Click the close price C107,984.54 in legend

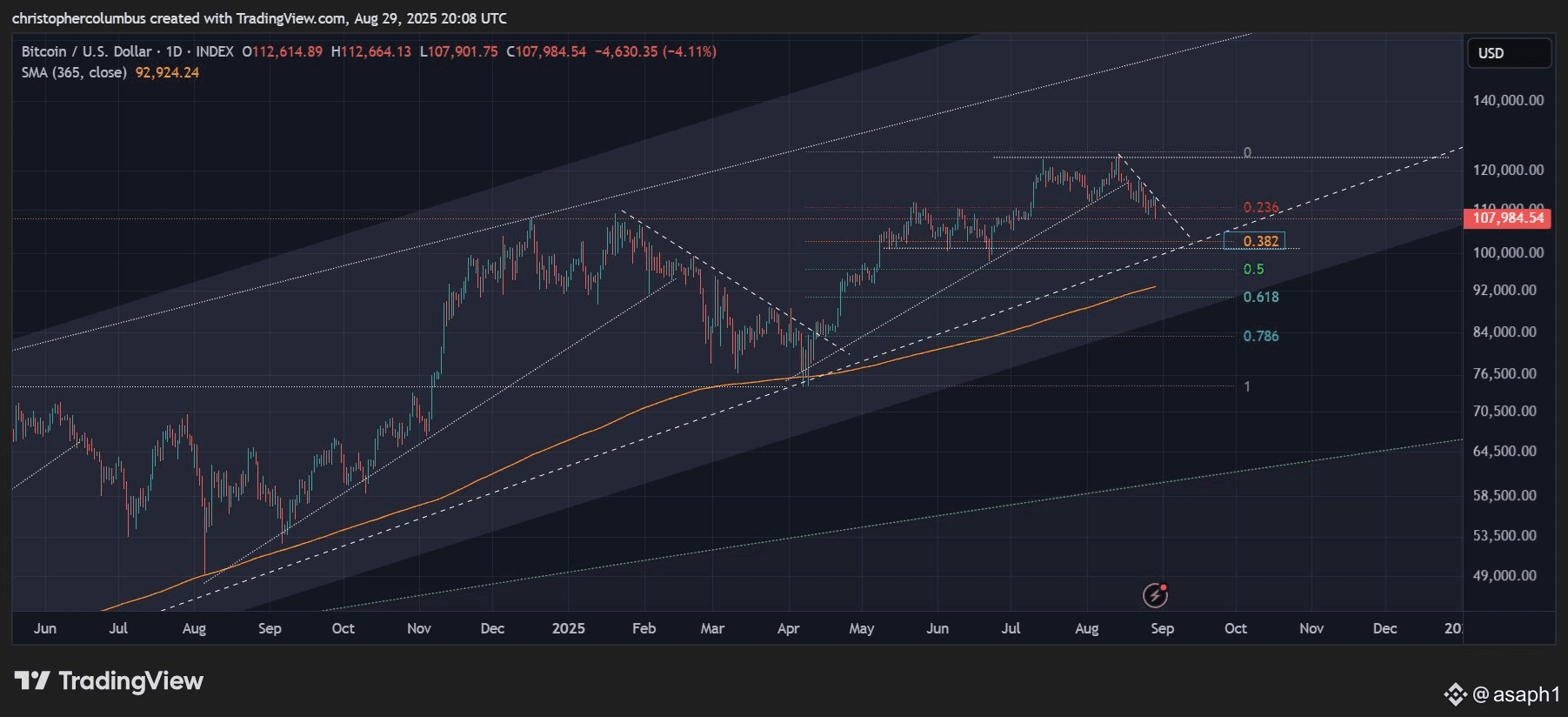(546, 51)
